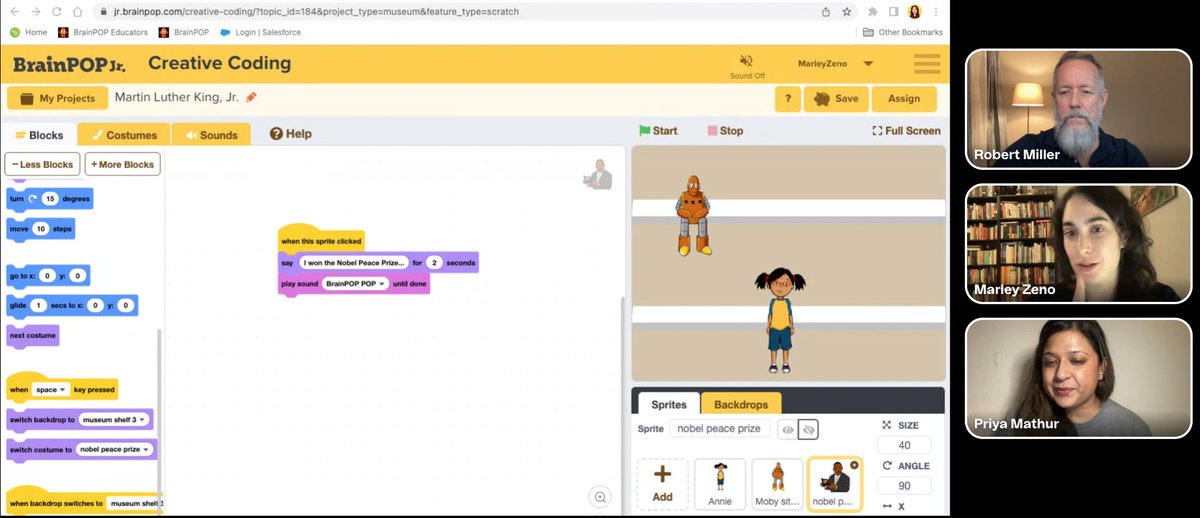Image resolution: width=1200 pixels, height=518 pixels.
Task: Enter Full Screen stage mode
Action: [x=906, y=130]
